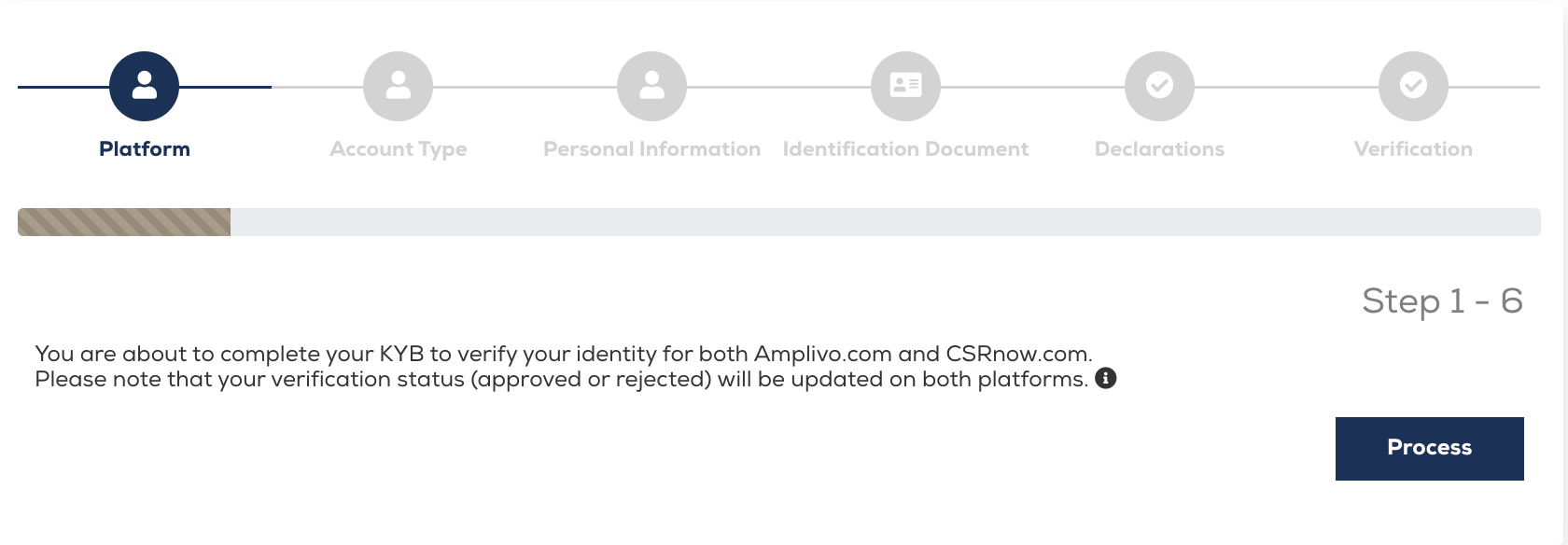Jump to Verification checkmark icon
The height and width of the screenshot is (545, 1568).
pos(1413,86)
